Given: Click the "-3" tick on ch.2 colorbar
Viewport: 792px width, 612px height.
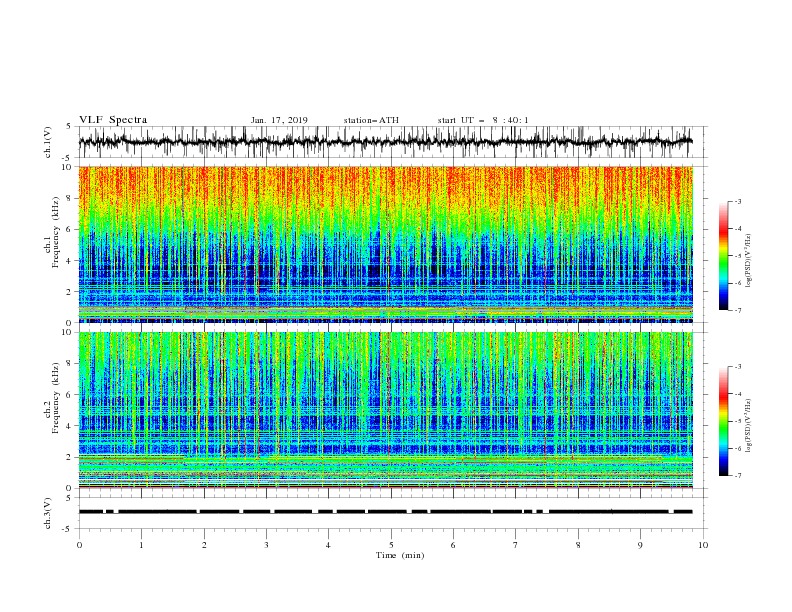Looking at the screenshot, I should (738, 367).
